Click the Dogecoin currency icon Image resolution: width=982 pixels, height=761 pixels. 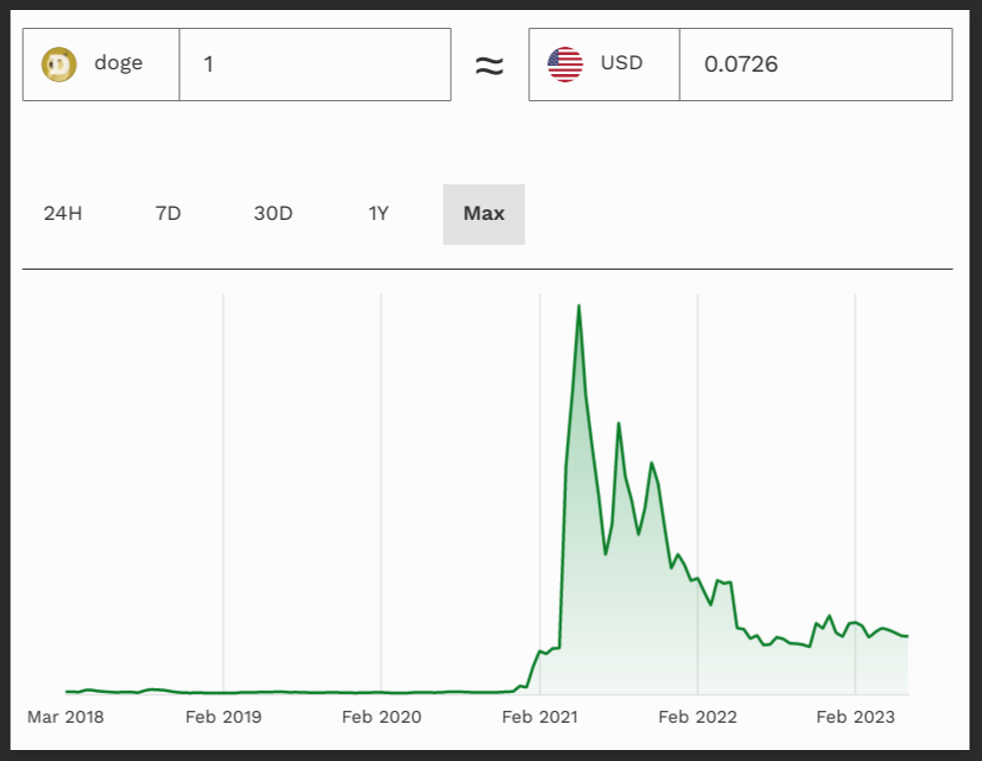point(60,64)
